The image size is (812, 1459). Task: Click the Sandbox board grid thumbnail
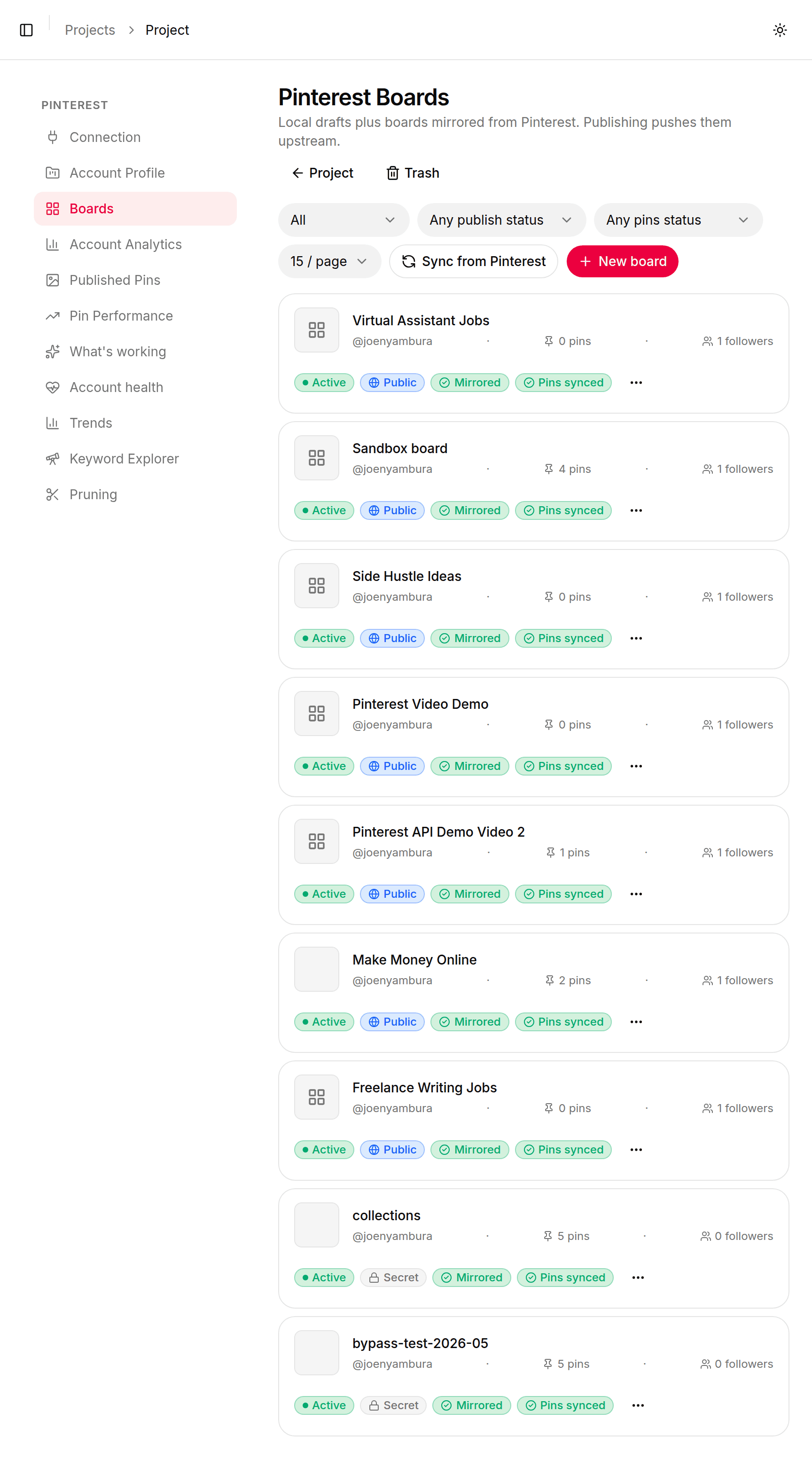click(317, 458)
